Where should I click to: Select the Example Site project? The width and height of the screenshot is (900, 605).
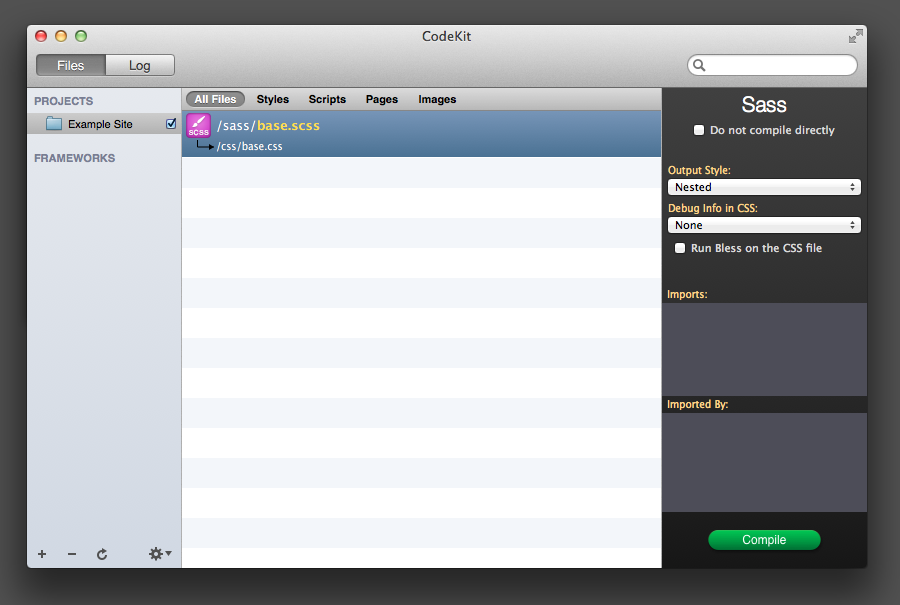104,123
